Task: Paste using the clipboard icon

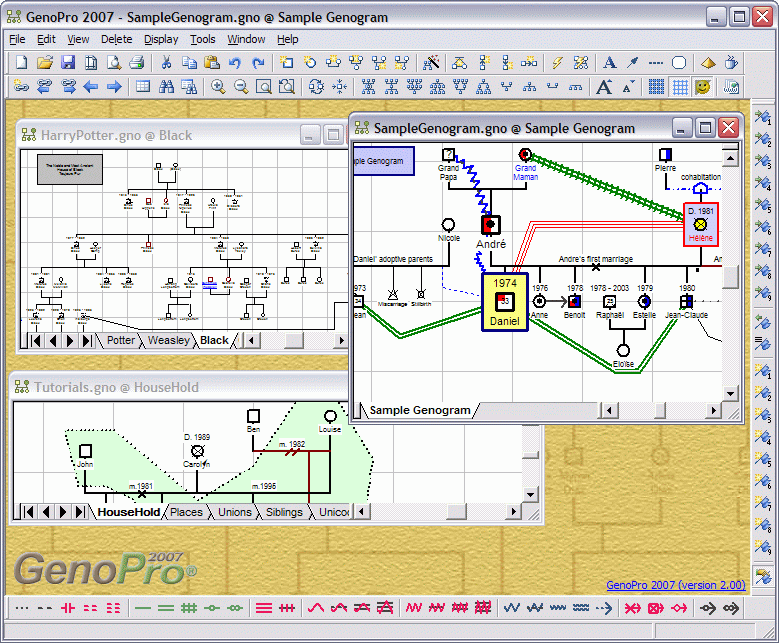Action: pos(212,63)
